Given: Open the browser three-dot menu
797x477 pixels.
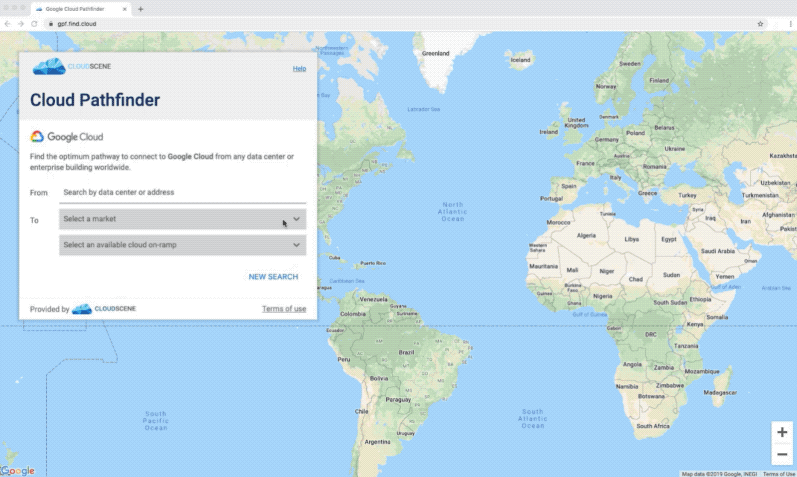Looking at the screenshot, I should (x=790, y=24).
